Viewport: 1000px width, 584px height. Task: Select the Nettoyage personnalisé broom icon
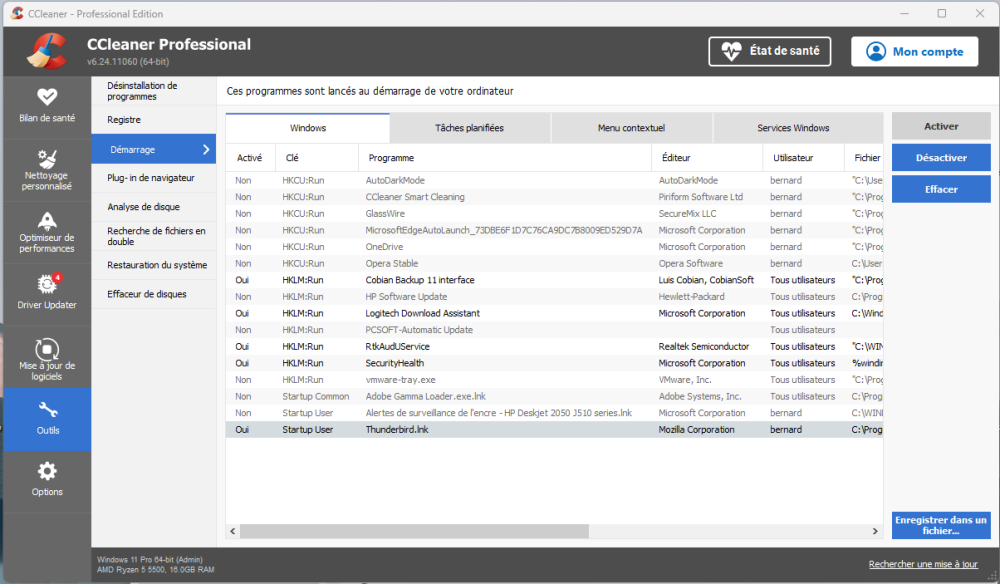(47, 159)
